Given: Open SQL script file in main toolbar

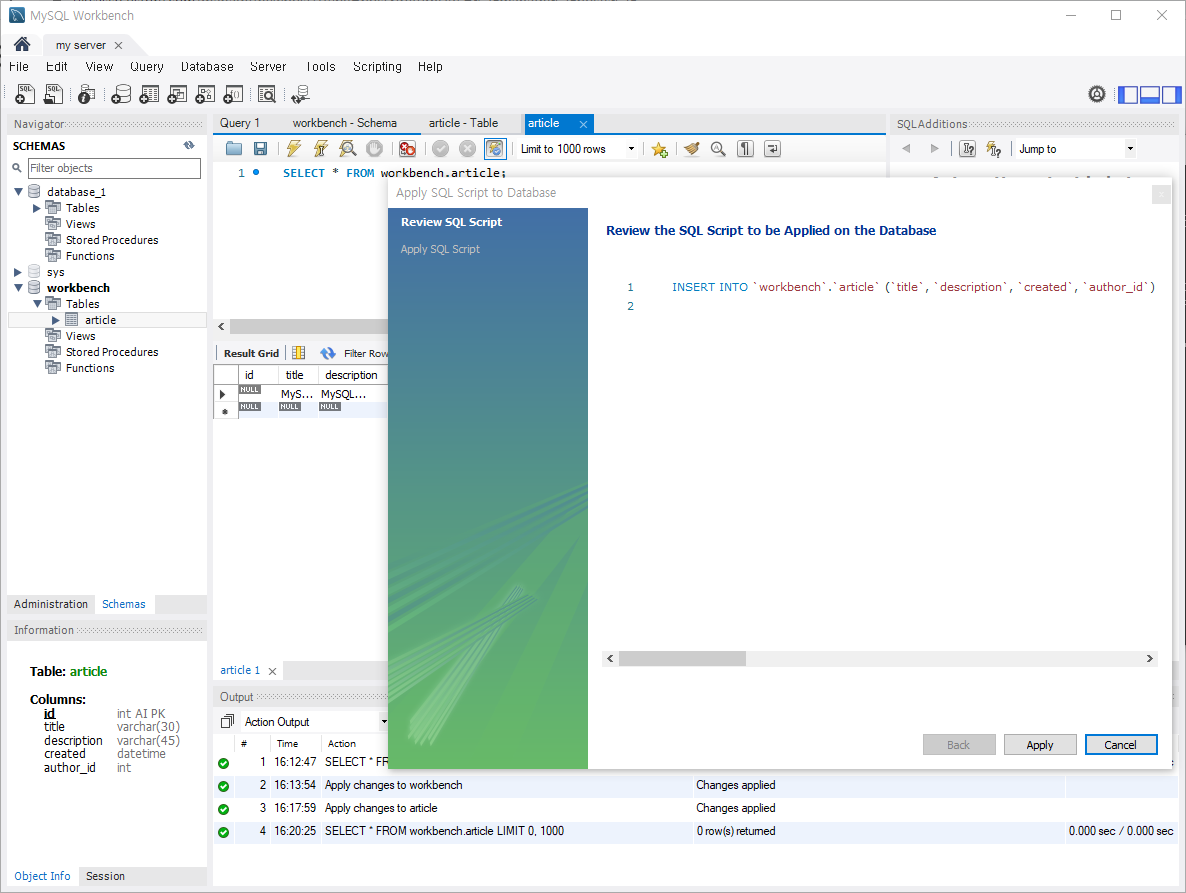Looking at the screenshot, I should click(x=53, y=95).
